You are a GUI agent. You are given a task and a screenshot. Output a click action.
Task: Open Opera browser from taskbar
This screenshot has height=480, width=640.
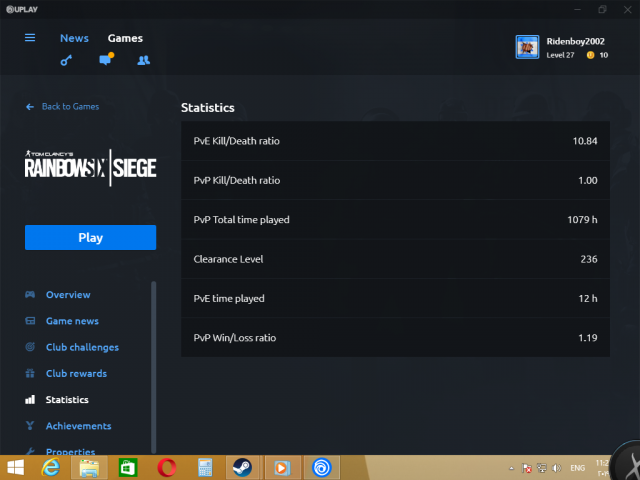(167, 468)
